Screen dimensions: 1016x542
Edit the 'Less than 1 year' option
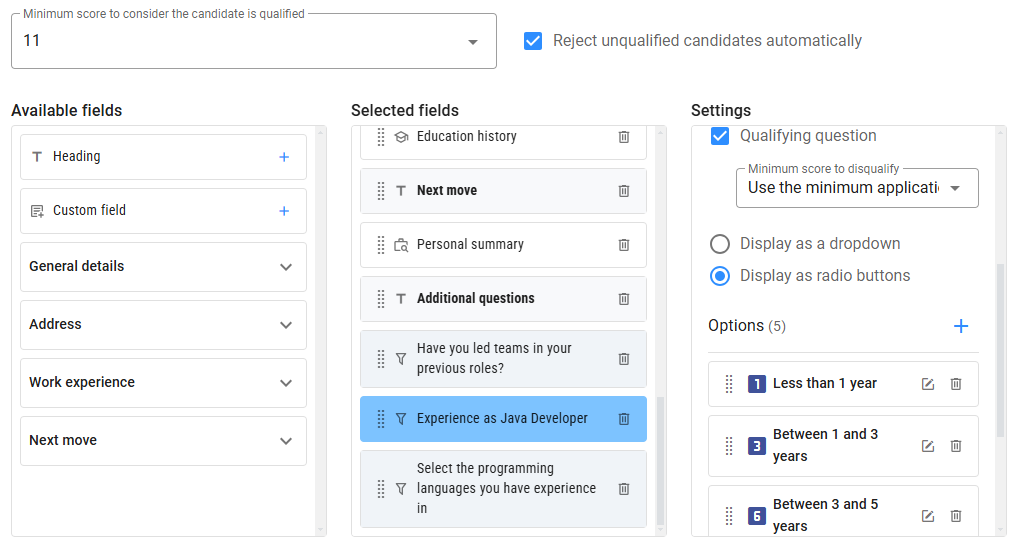(x=928, y=384)
